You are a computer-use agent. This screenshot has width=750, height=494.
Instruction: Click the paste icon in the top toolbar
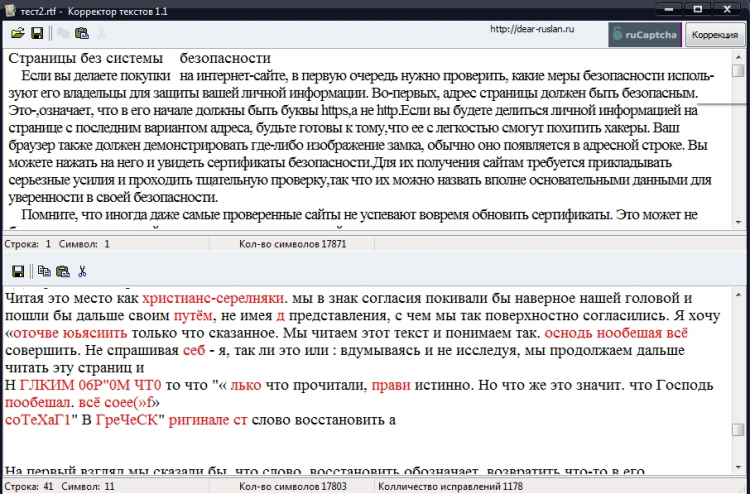pos(80,34)
